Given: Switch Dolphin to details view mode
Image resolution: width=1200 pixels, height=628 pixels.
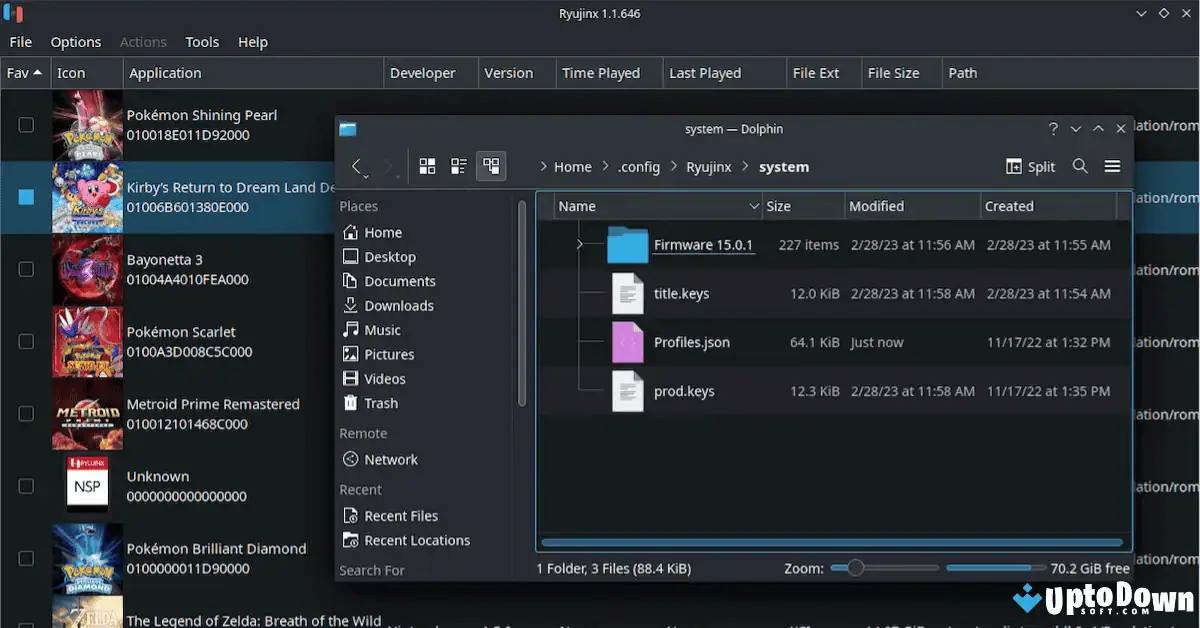Looking at the screenshot, I should pyautogui.click(x=459, y=166).
